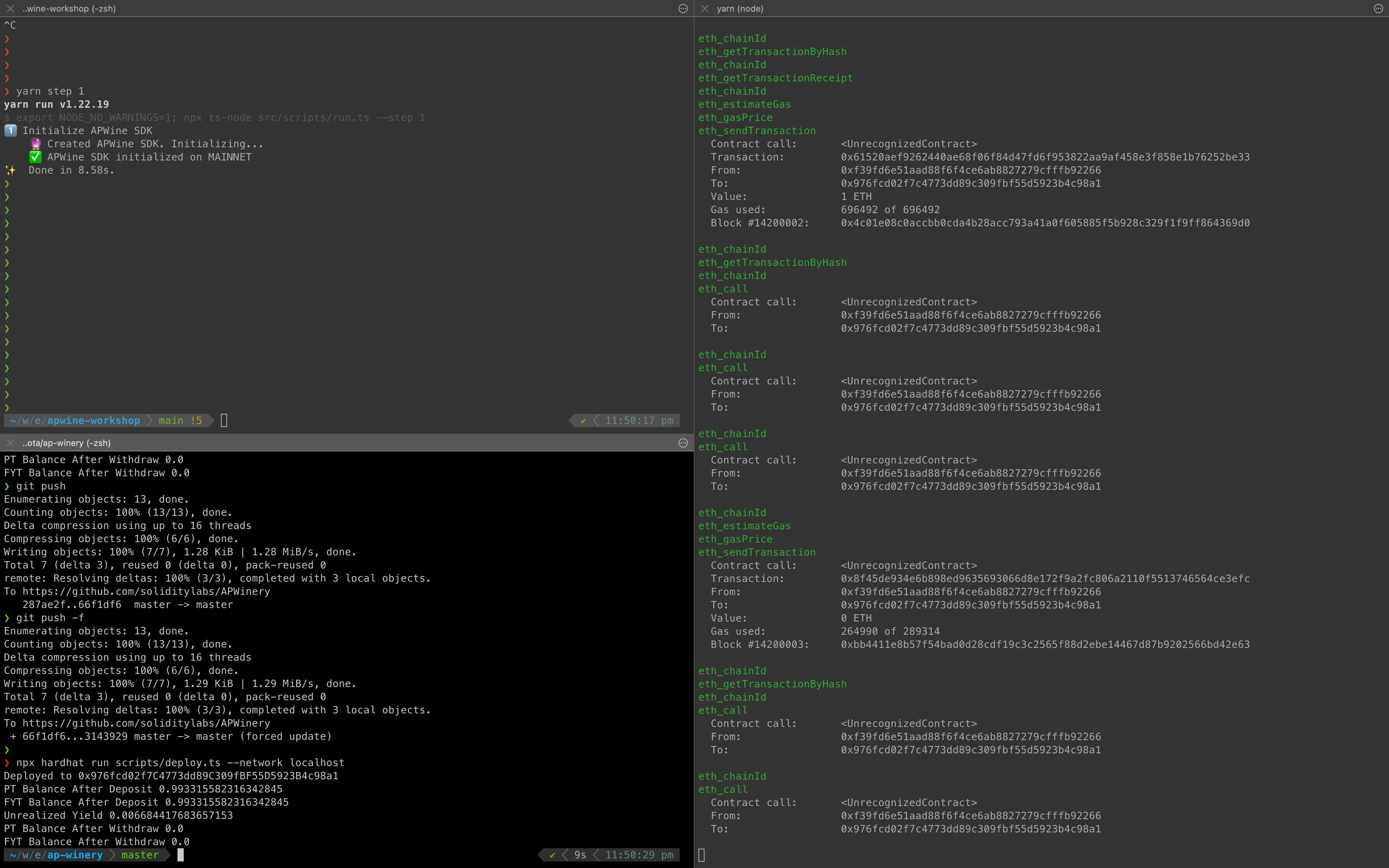The width and height of the screenshot is (1389, 868).
Task: Click 'APWine SDK initialized on MAINNET' text
Action: (149, 157)
